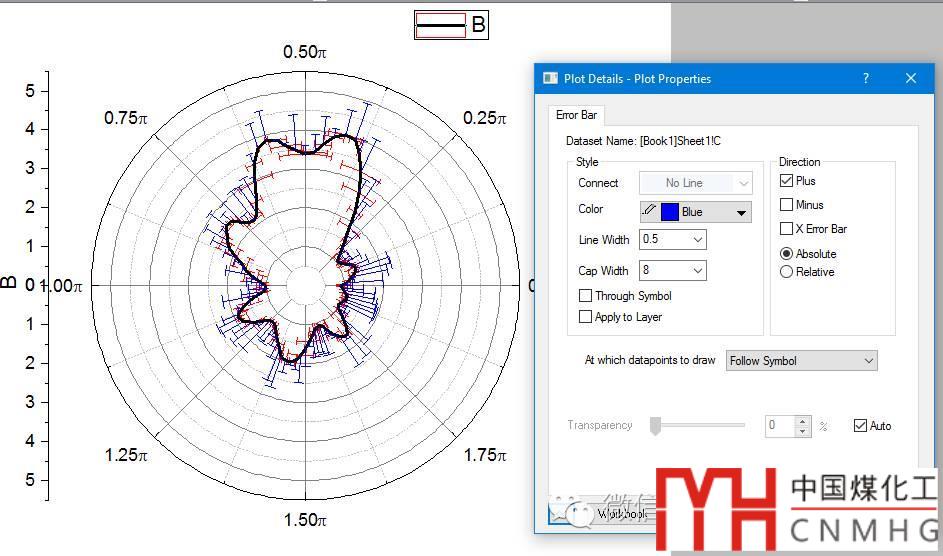Select the Absolute radio button
943x556 pixels.
(786, 254)
